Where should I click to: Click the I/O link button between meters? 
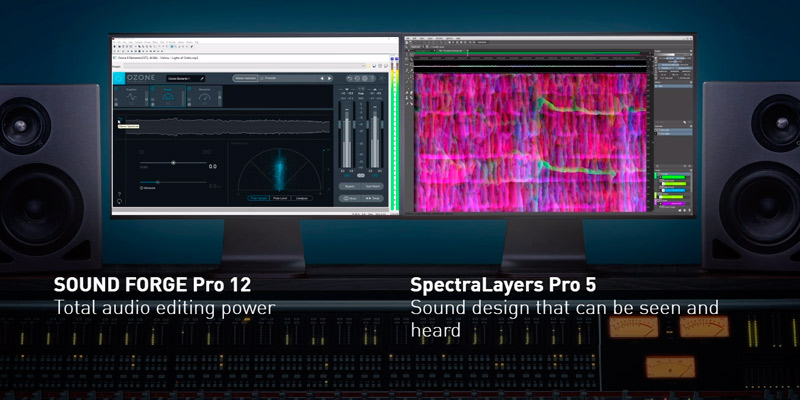coord(361,175)
